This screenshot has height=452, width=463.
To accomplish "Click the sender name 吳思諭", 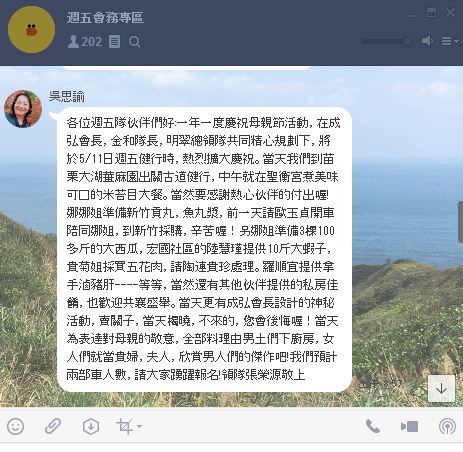I will point(67,96).
